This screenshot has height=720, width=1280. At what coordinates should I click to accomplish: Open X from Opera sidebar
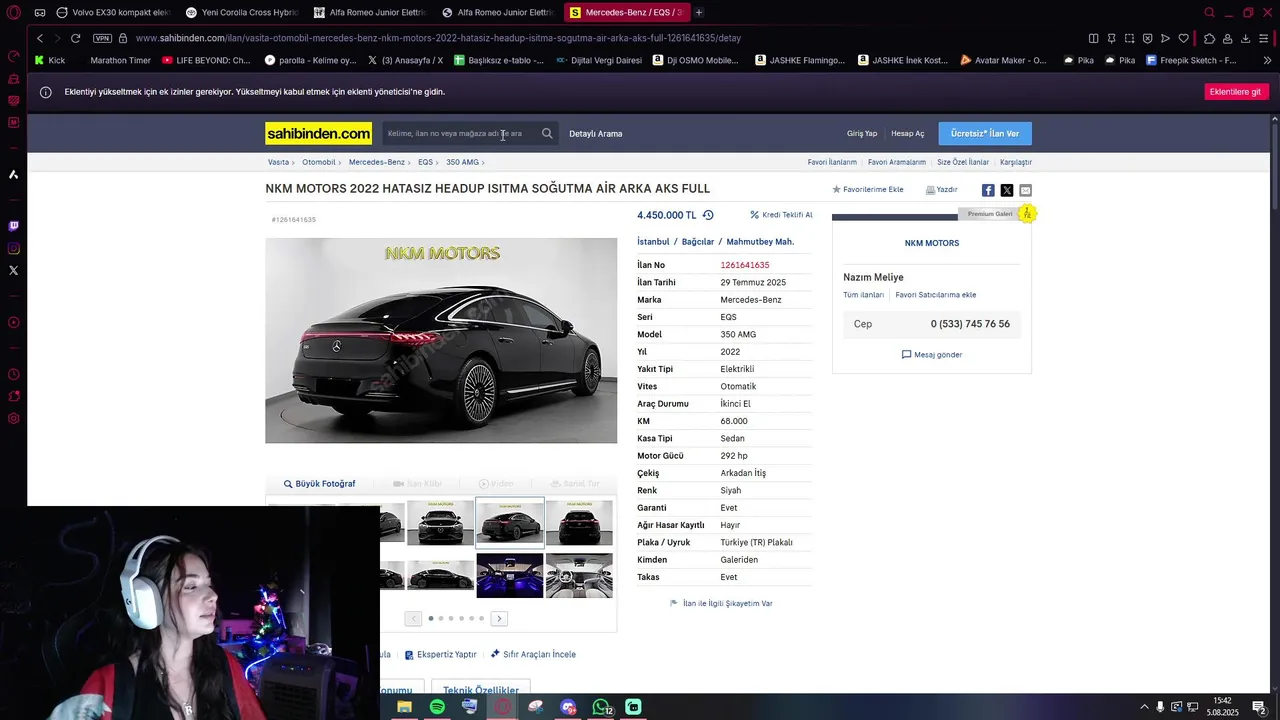point(13,271)
